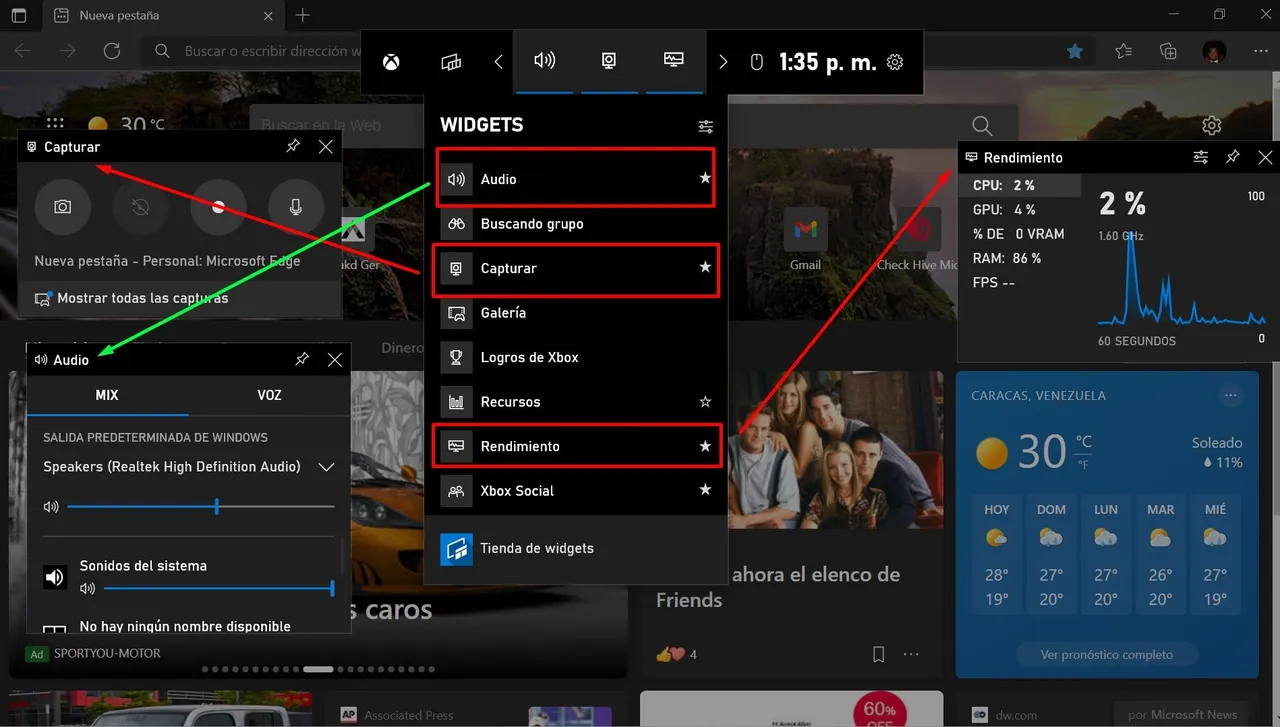Viewport: 1280px width, 727px height.
Task: Toggle the Capture widget icon in Game Bar
Action: coord(609,61)
